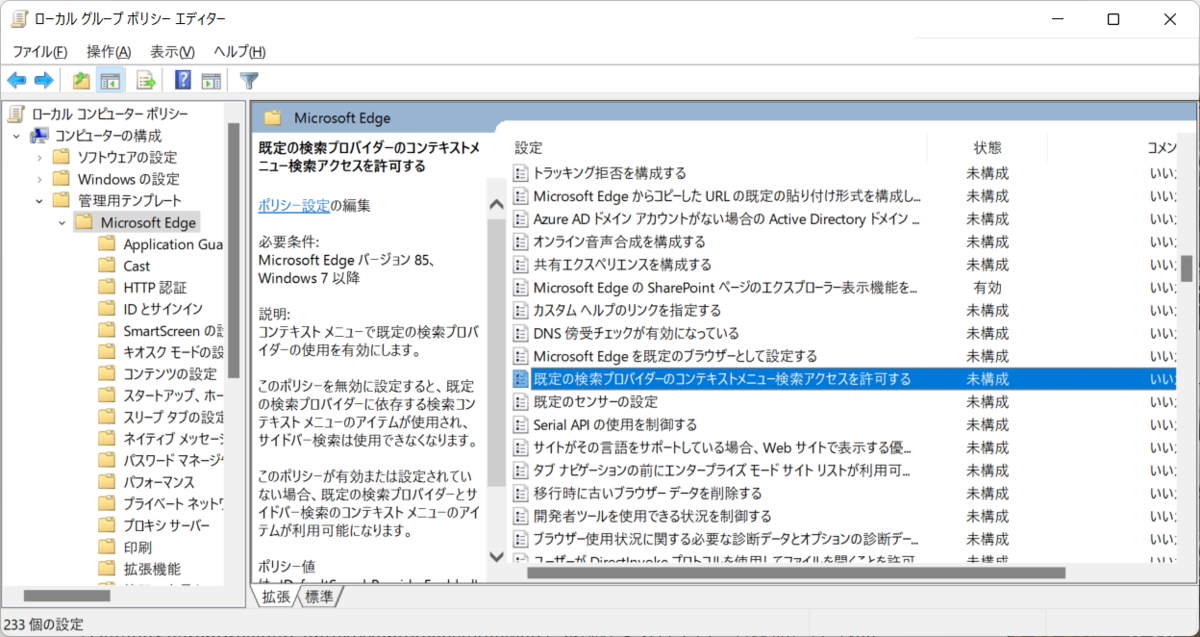Click the パフォーマンス folder icon
Screen dimensions: 1200x637
click(x=106, y=482)
